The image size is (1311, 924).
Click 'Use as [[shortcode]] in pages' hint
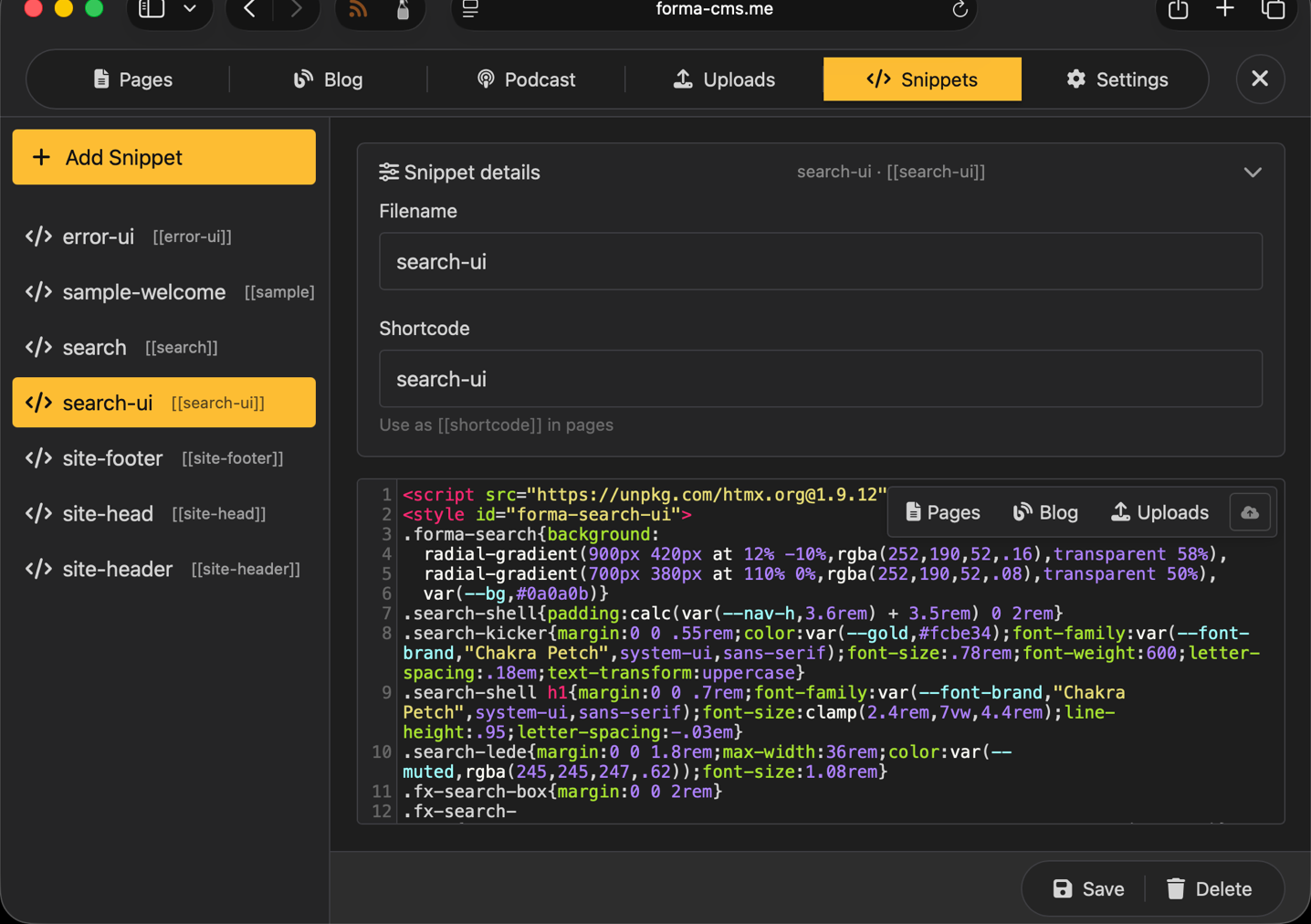click(497, 425)
